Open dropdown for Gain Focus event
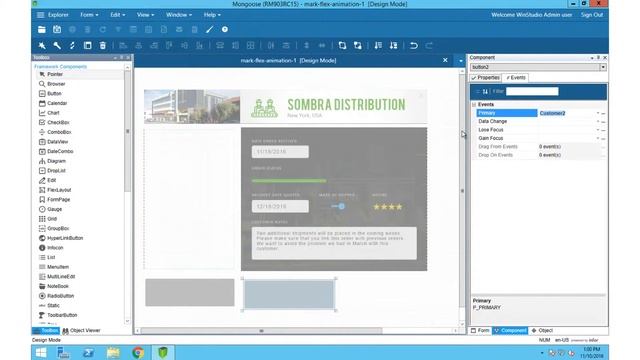This screenshot has height=360, width=640. coord(598,138)
